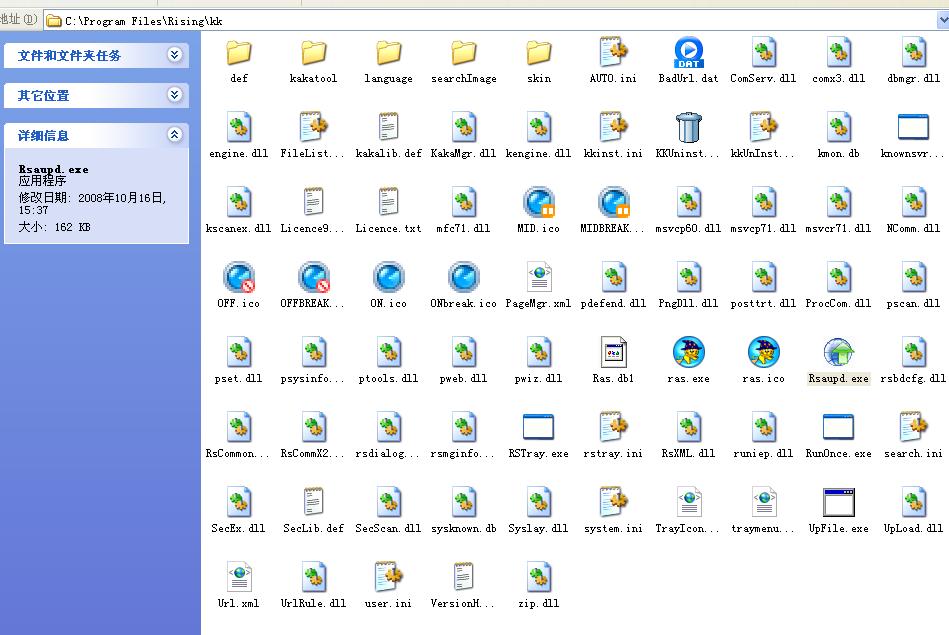Select the skin folder
Screen dimensions: 949x635
point(539,53)
